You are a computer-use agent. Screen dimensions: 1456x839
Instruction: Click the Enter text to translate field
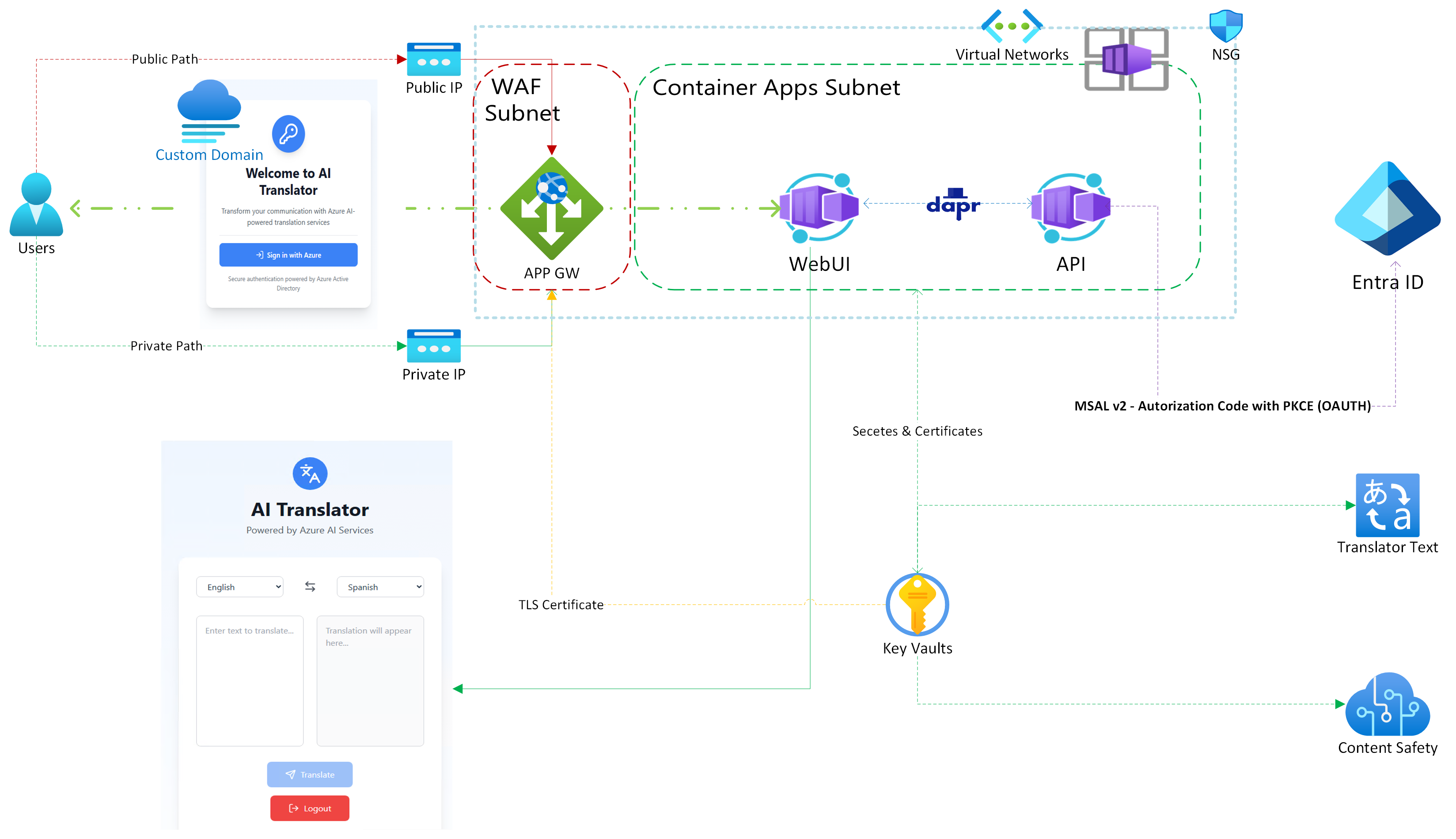(x=250, y=681)
